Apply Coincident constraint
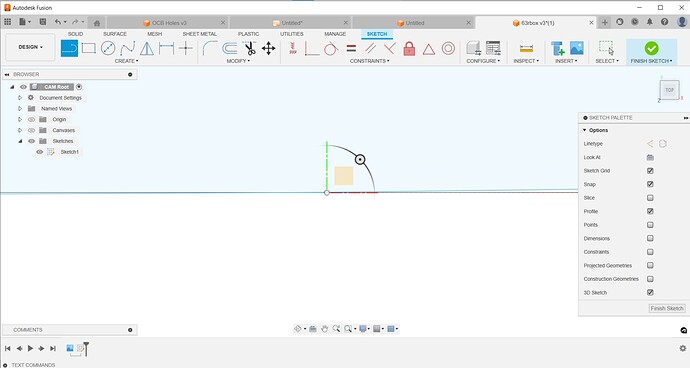This screenshot has height=368, width=690. coord(312,48)
